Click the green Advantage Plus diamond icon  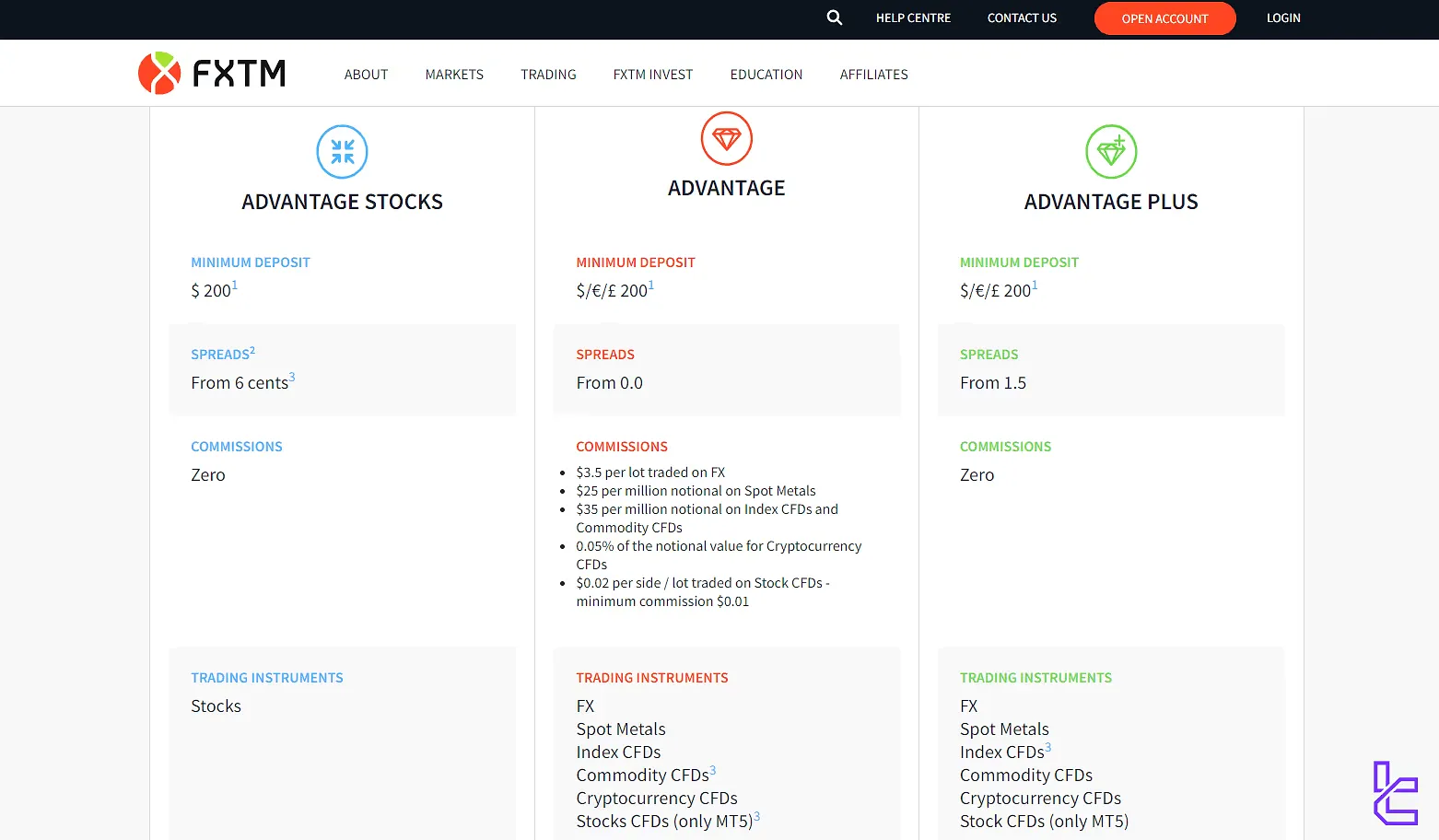[1111, 152]
